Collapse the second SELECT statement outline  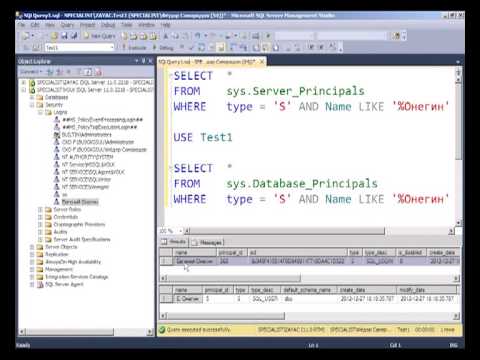pos(171,168)
